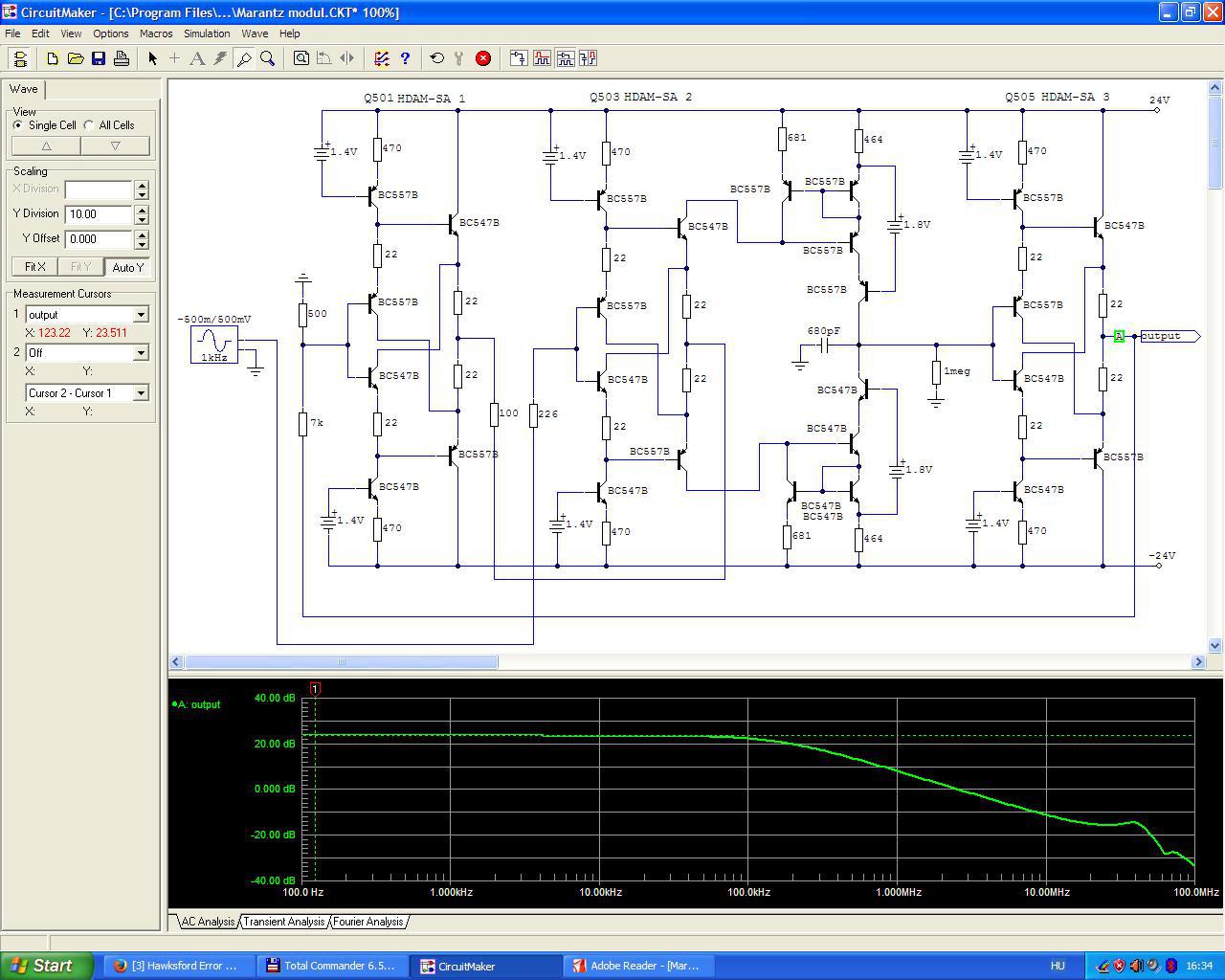This screenshot has width=1225, height=980.
Task: Open the Options menu
Action: tap(111, 33)
